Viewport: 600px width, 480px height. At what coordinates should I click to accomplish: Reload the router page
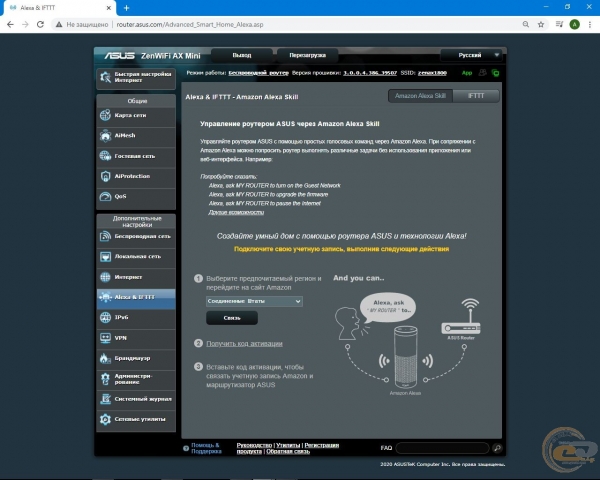(x=40, y=24)
